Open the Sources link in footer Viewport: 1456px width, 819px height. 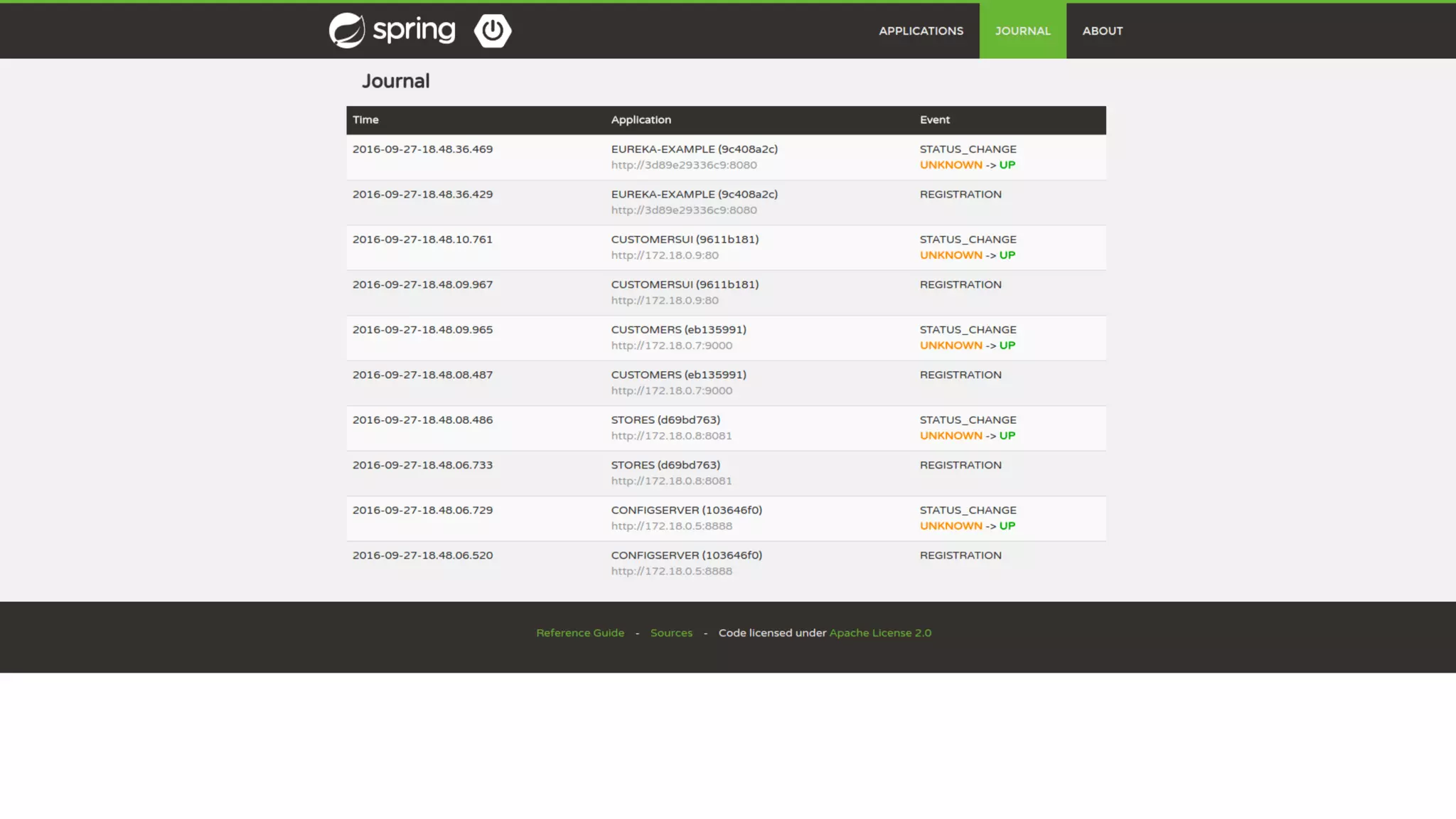click(671, 633)
